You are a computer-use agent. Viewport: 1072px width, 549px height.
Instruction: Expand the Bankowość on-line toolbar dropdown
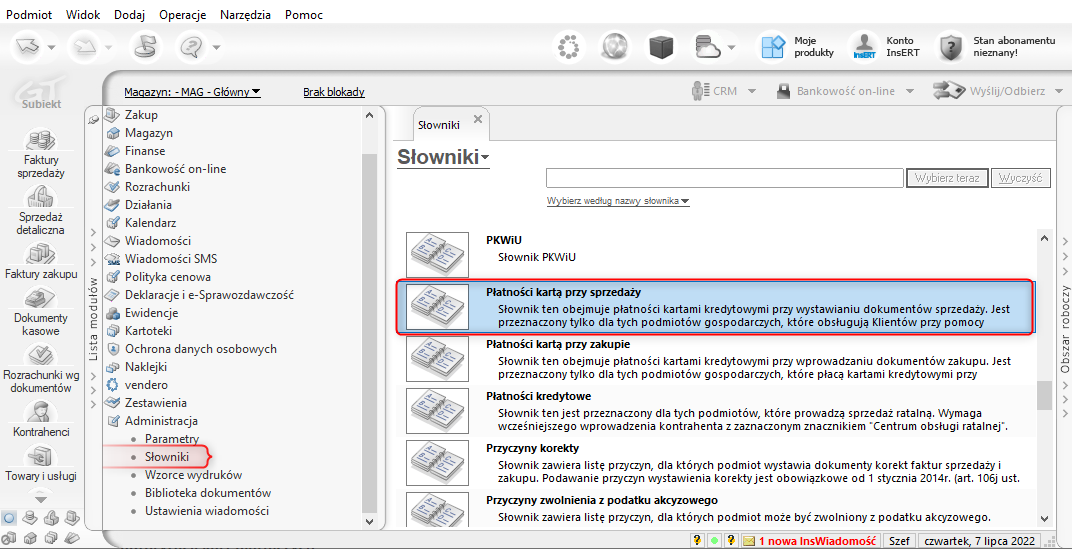(910, 90)
